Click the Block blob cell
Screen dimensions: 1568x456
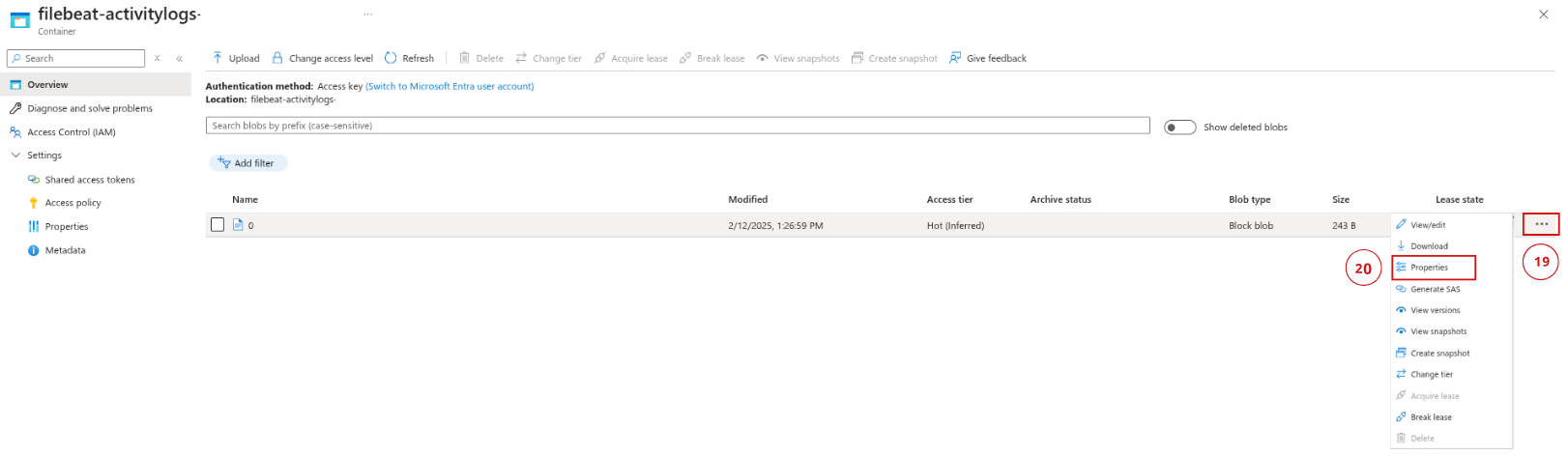click(x=1251, y=225)
